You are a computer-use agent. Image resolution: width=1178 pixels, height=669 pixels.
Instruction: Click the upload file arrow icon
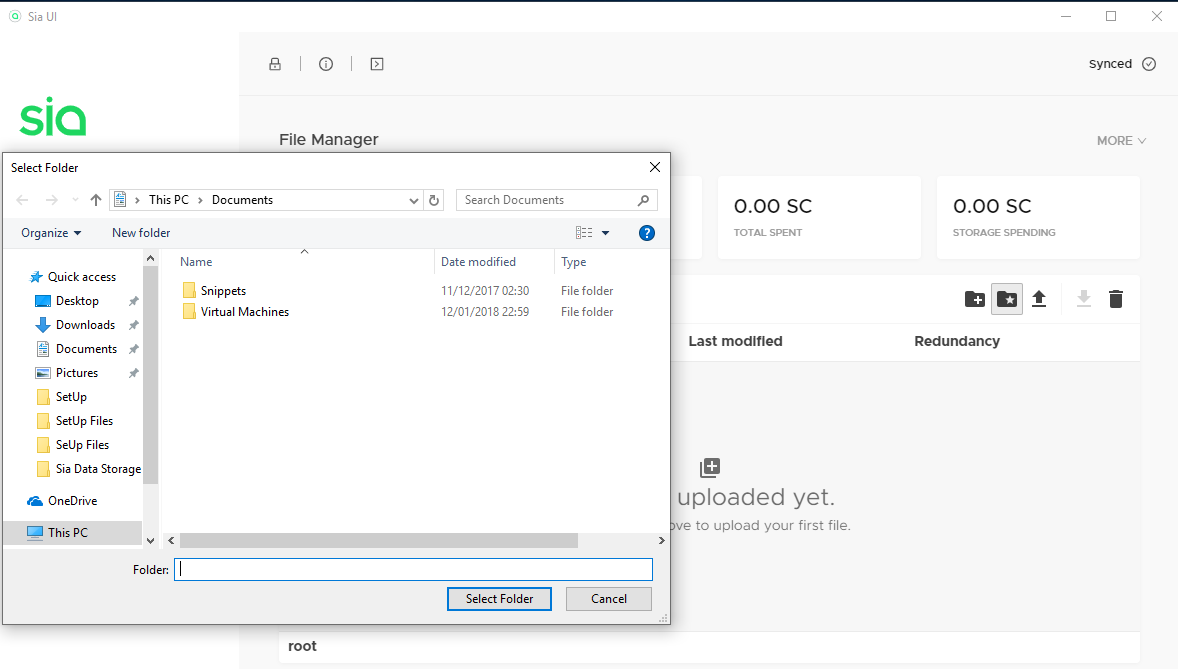coord(1039,298)
